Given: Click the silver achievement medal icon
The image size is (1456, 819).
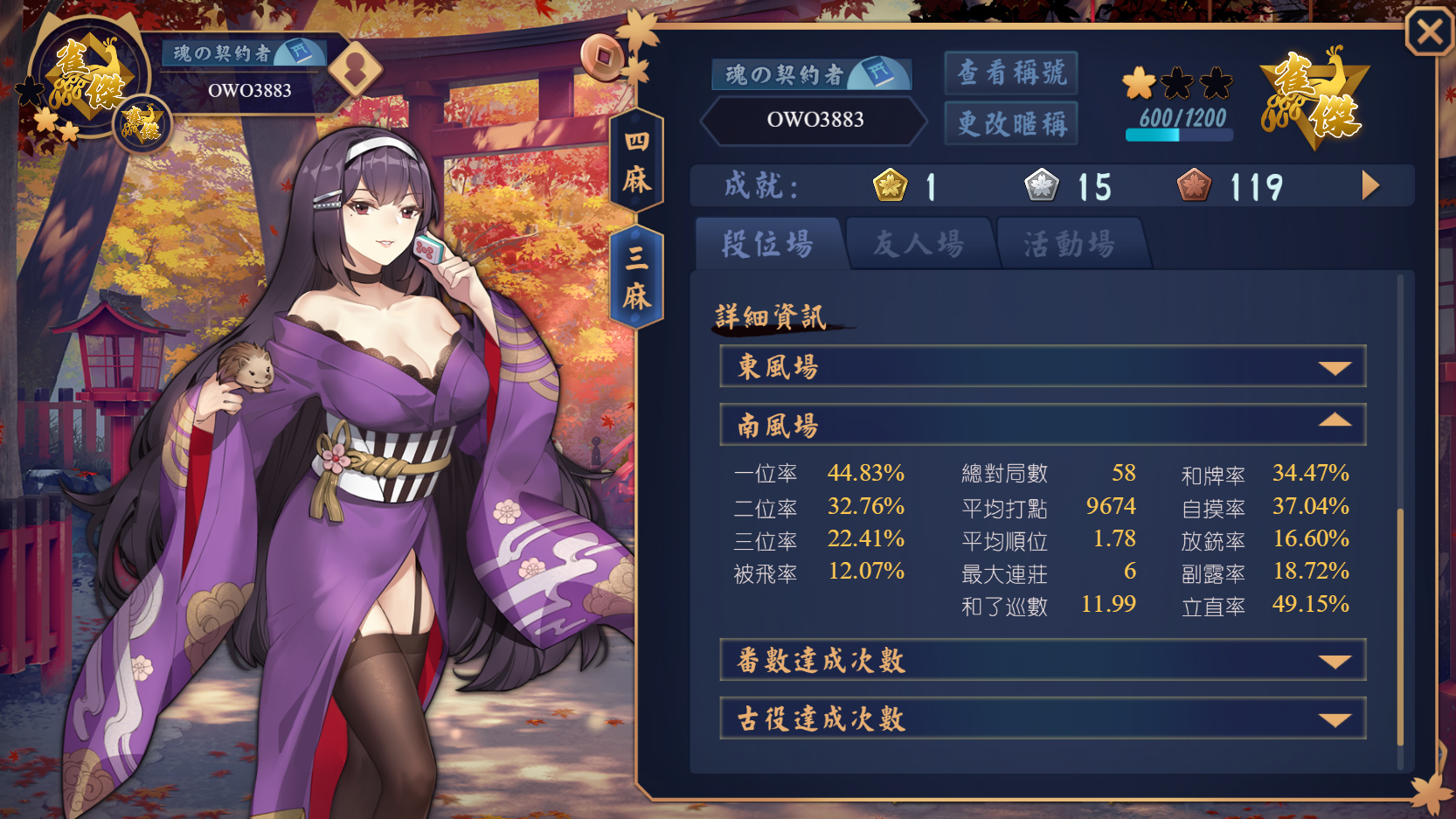Looking at the screenshot, I should click(x=1042, y=185).
